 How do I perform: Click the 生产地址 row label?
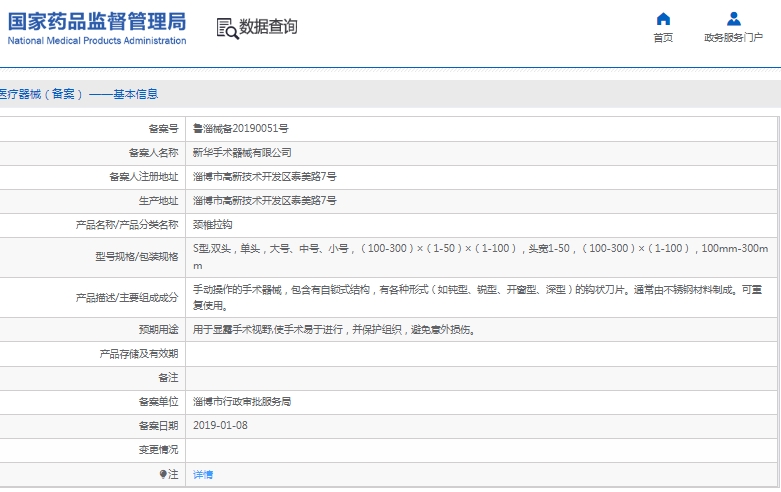[x=158, y=201]
